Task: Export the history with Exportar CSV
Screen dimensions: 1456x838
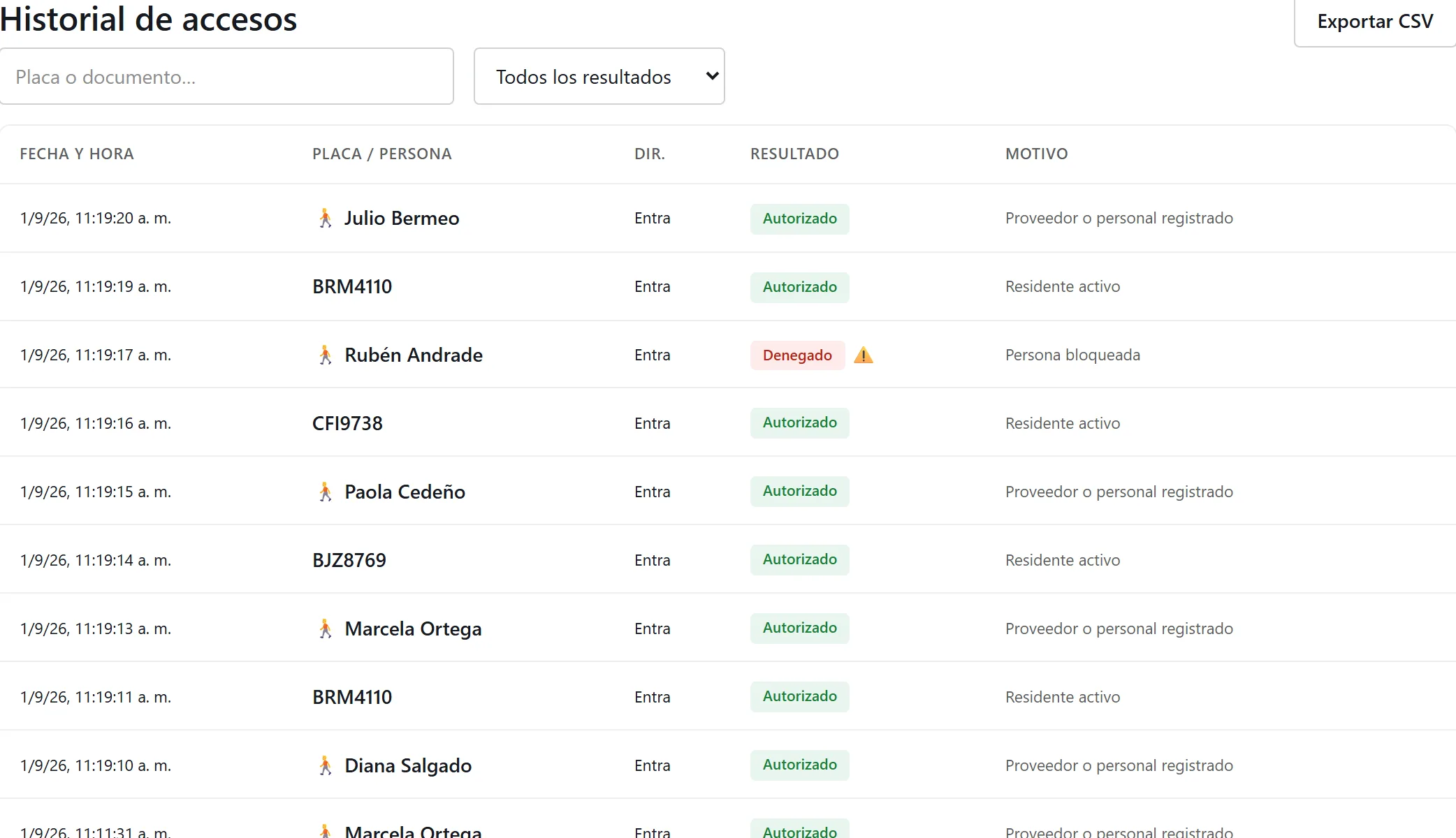Action: 1375,22
